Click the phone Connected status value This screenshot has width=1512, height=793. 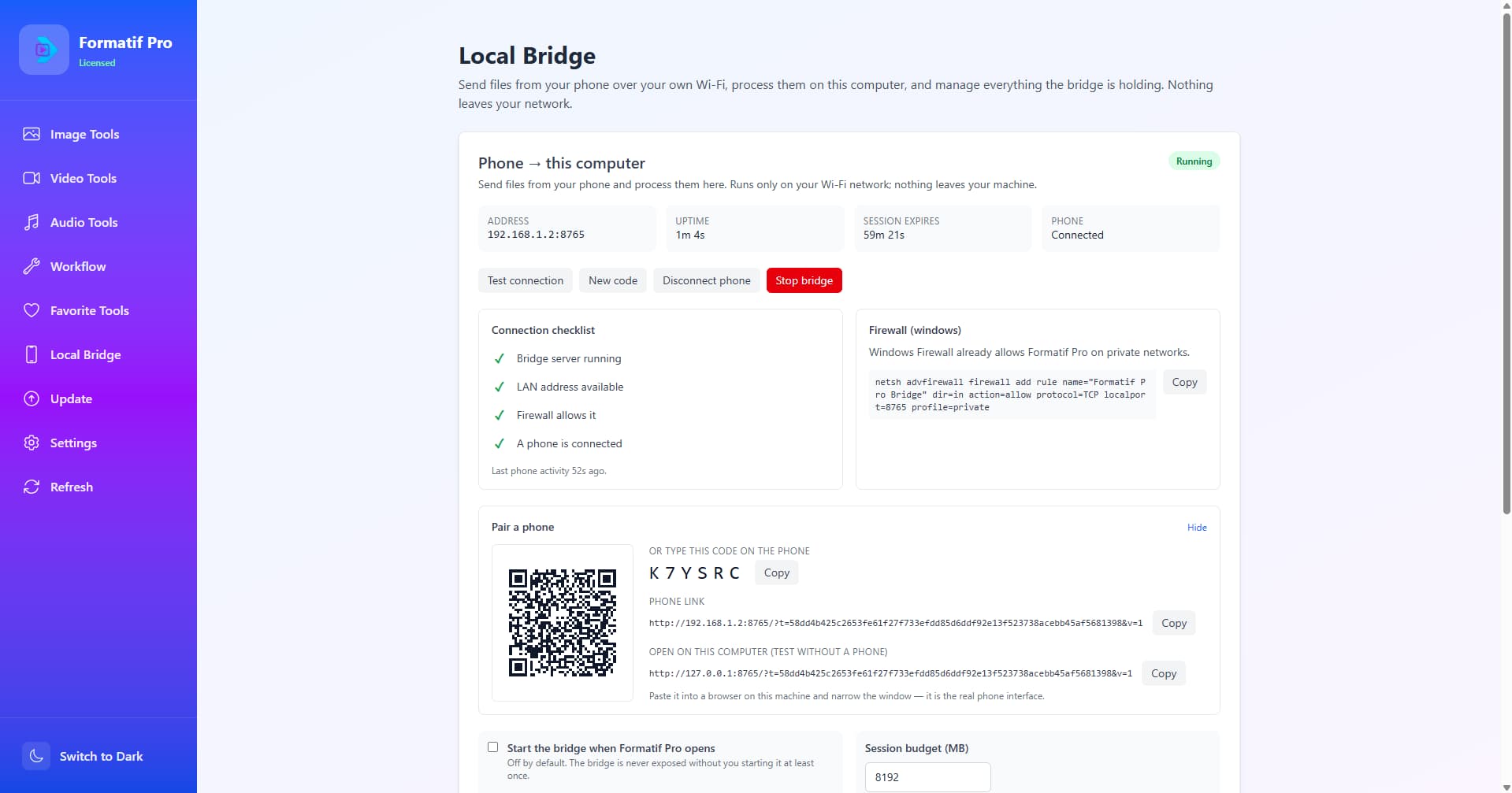pos(1077,235)
